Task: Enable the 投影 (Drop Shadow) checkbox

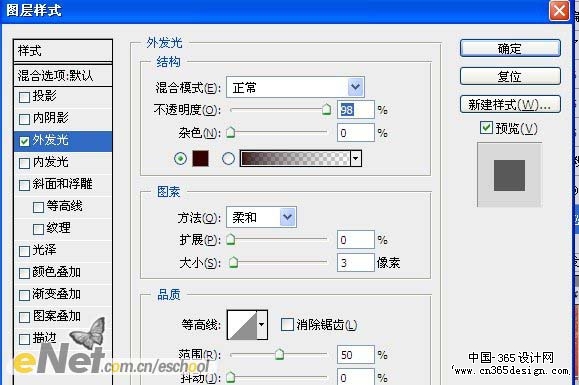Action: [24, 97]
